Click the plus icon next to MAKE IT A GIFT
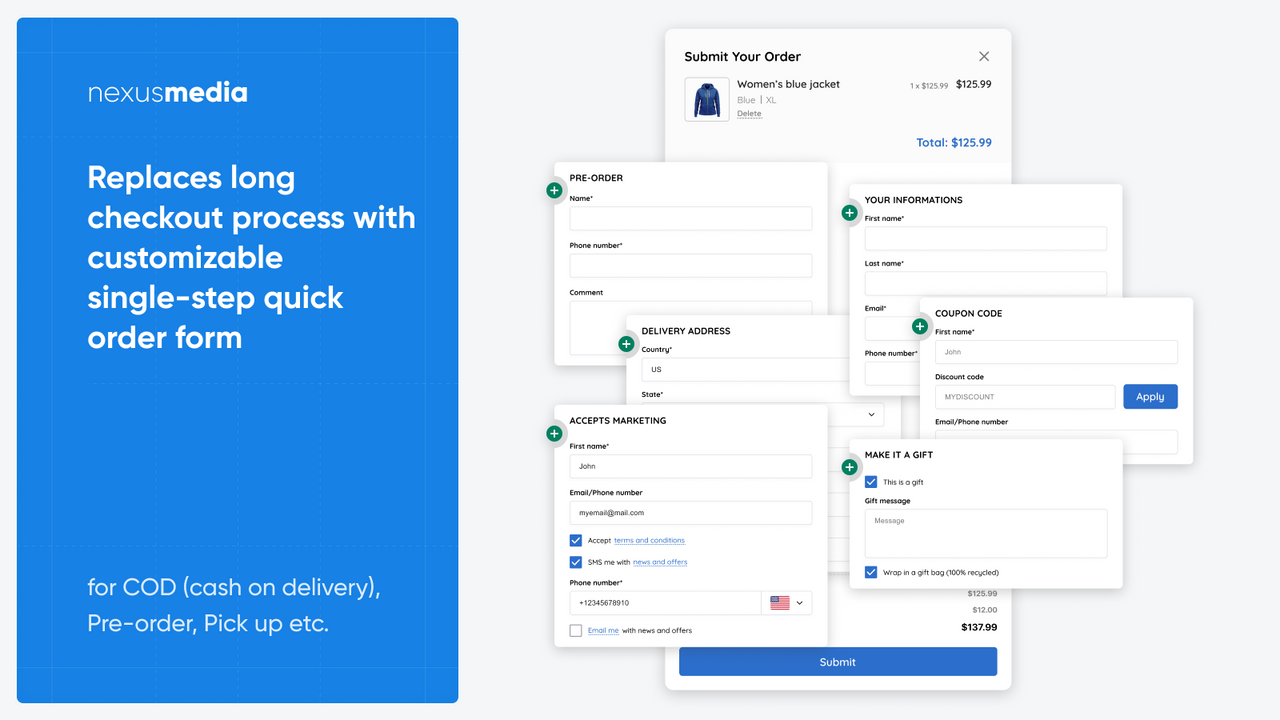The width and height of the screenshot is (1280, 720). click(x=849, y=467)
